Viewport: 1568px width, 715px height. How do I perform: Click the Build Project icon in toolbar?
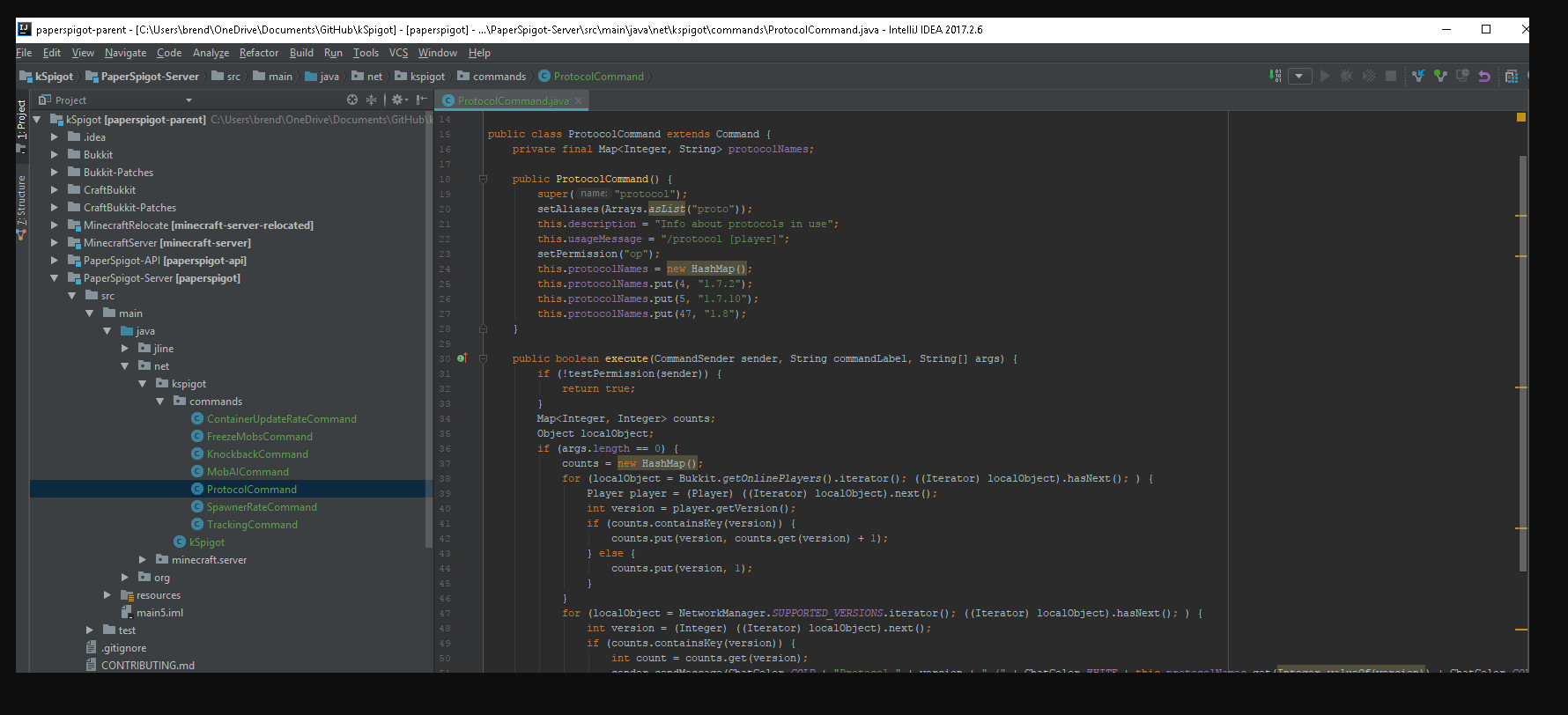pos(1276,77)
